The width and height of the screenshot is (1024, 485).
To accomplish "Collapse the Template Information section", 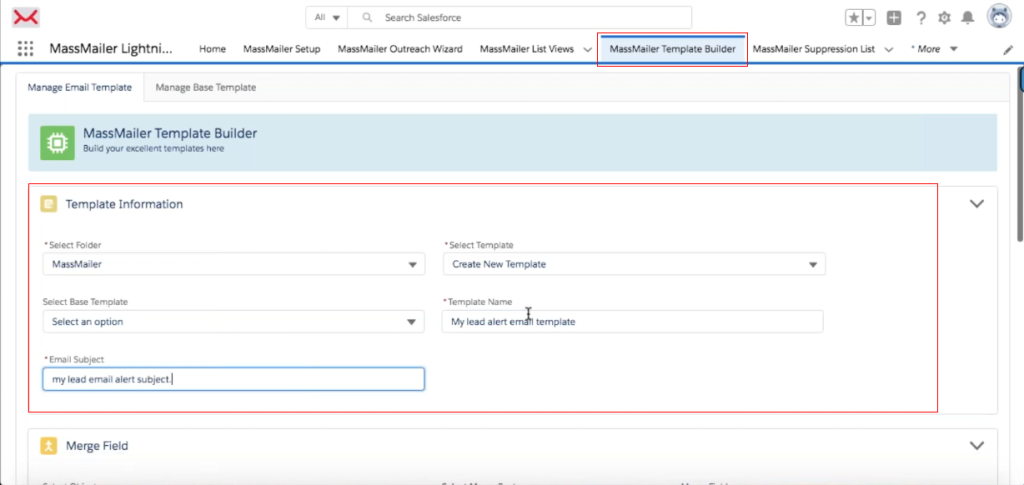I will click(976, 204).
